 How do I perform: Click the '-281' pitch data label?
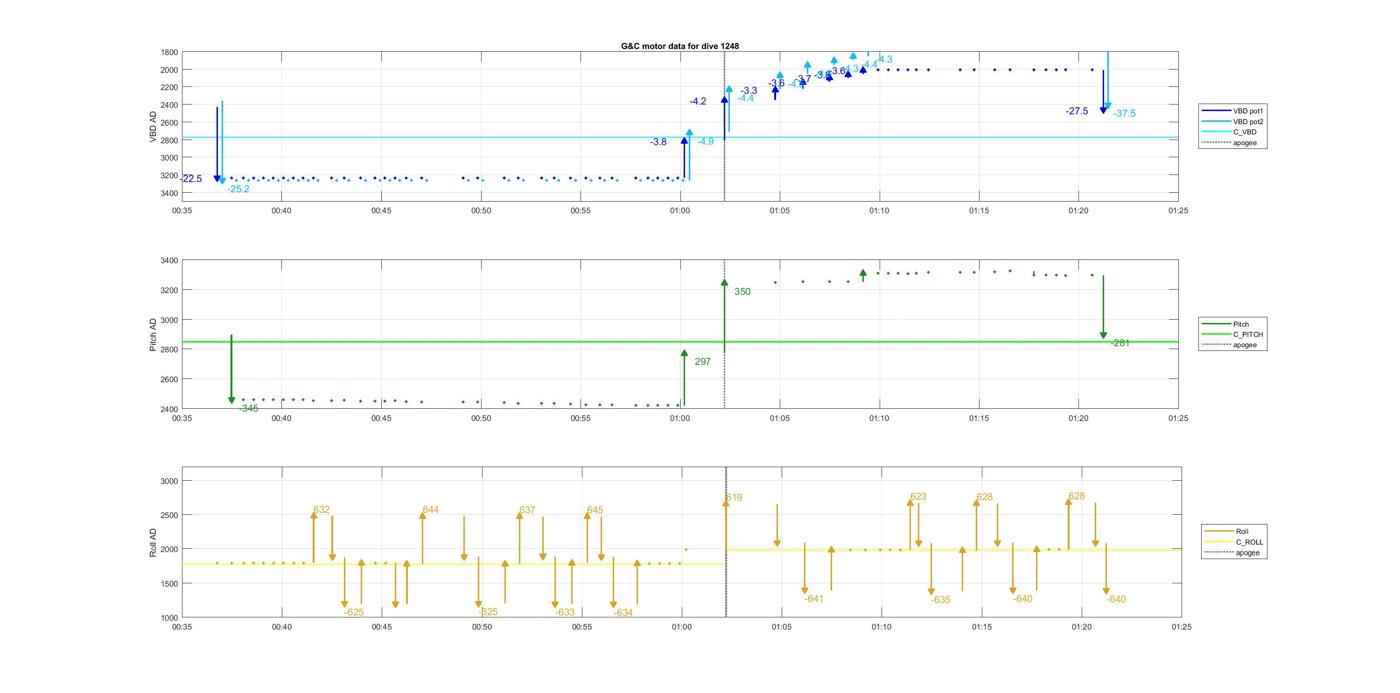pyautogui.click(x=1120, y=343)
